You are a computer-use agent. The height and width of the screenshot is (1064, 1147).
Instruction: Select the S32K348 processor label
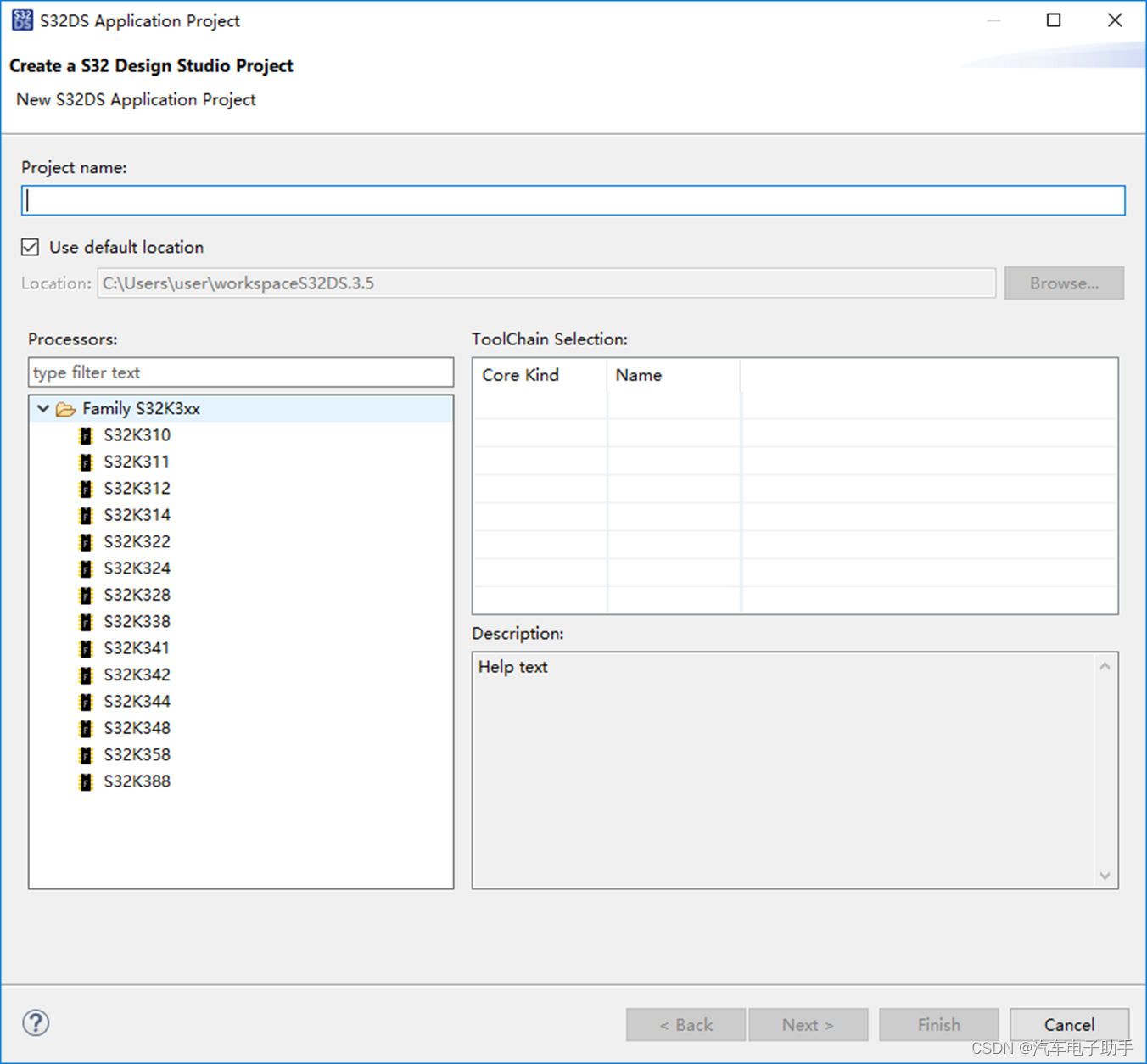pos(137,728)
